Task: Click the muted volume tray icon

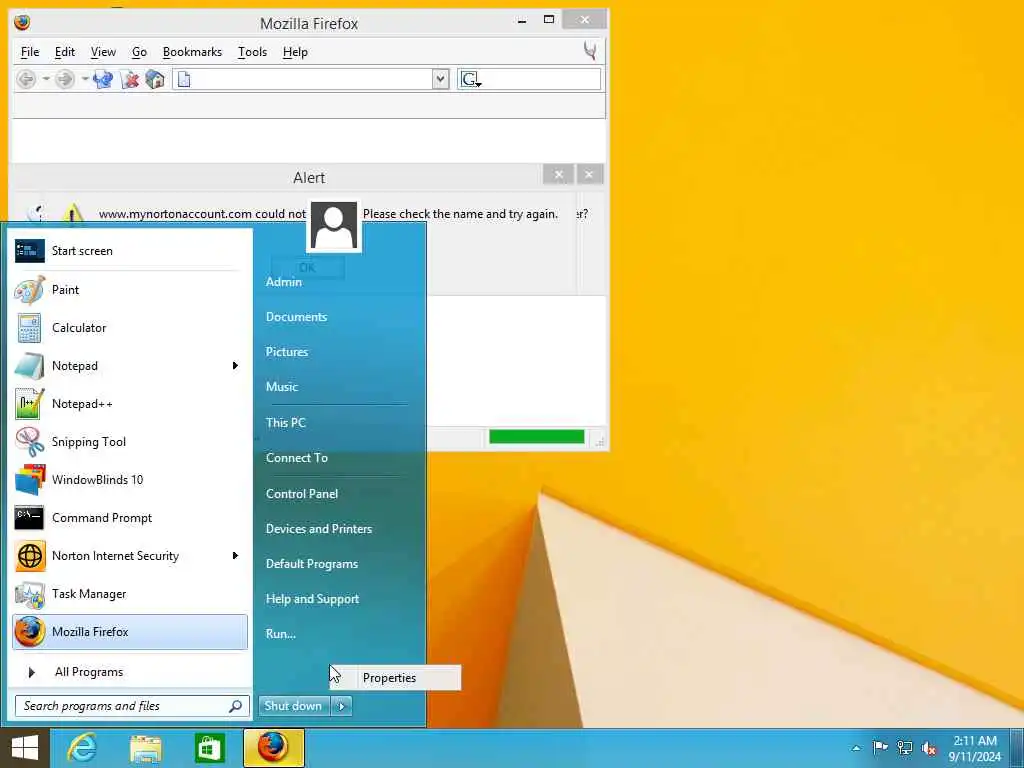Action: (x=928, y=748)
